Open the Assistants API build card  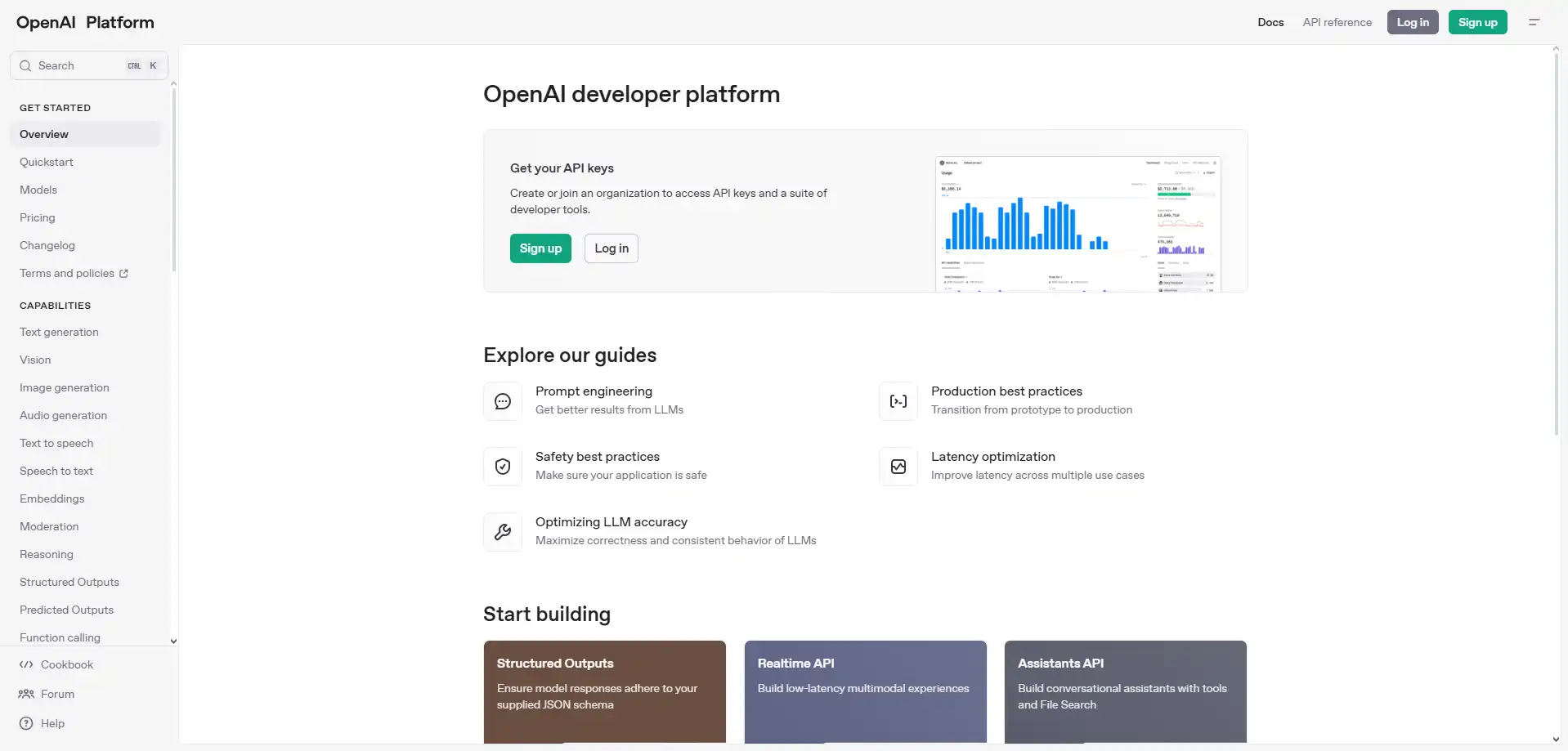pyautogui.click(x=1125, y=691)
